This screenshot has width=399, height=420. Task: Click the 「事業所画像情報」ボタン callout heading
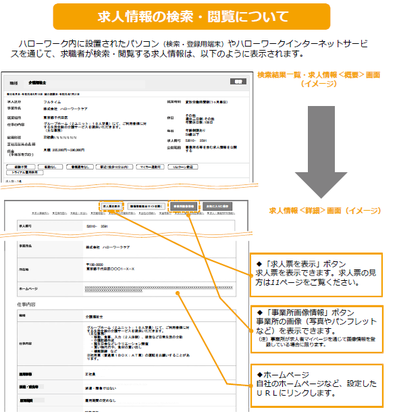pos(305,313)
